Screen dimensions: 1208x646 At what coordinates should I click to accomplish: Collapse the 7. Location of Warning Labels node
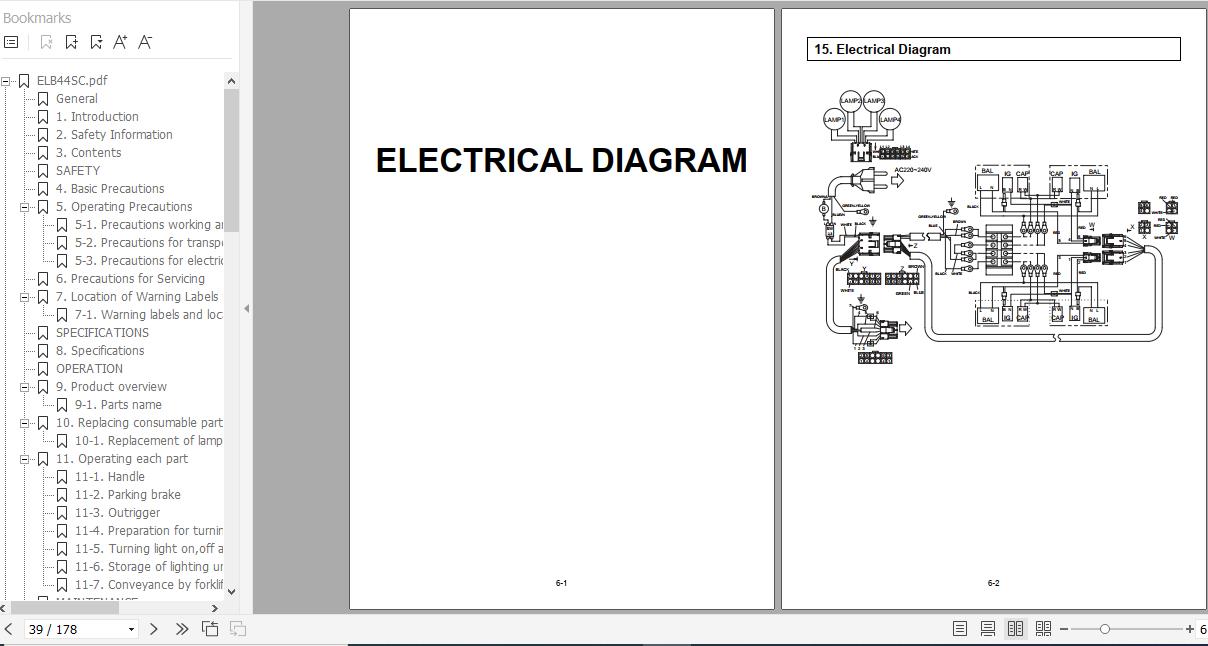24,297
